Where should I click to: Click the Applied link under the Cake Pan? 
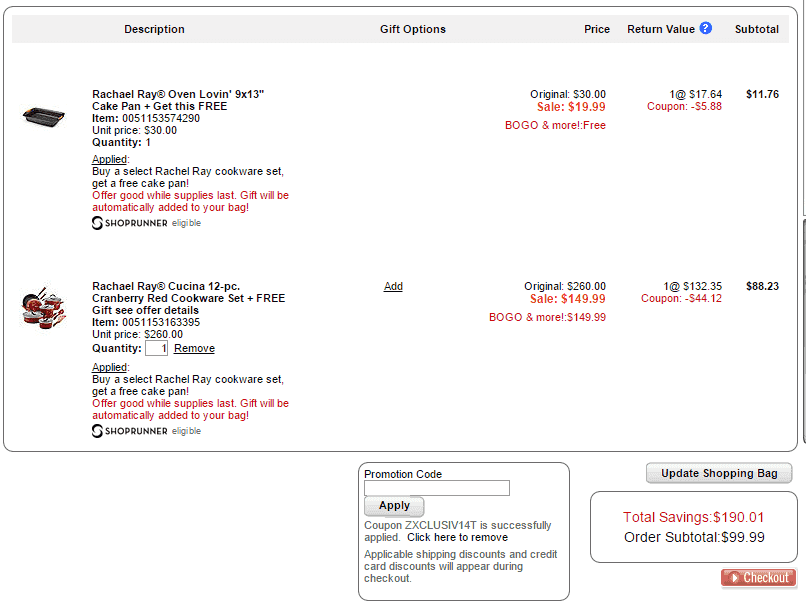pyautogui.click(x=109, y=159)
